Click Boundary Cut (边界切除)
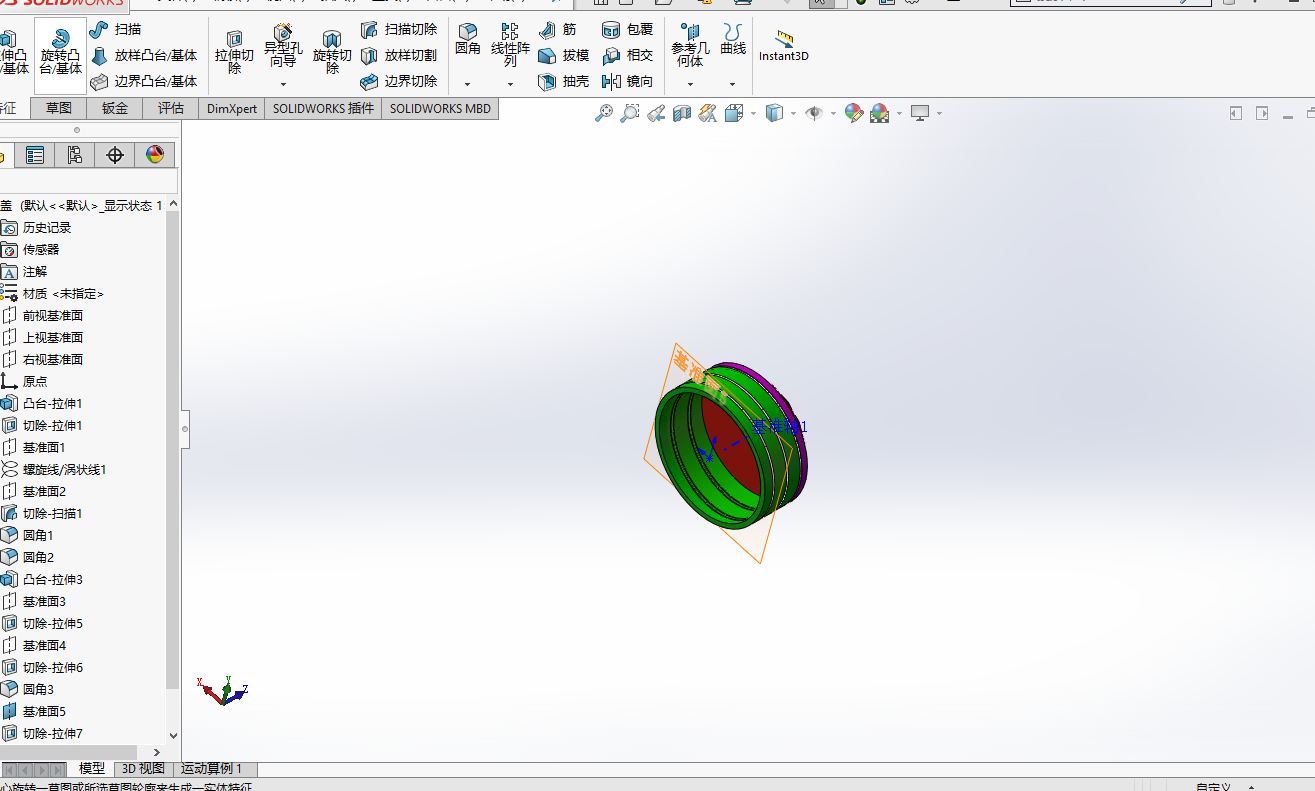 click(x=399, y=82)
